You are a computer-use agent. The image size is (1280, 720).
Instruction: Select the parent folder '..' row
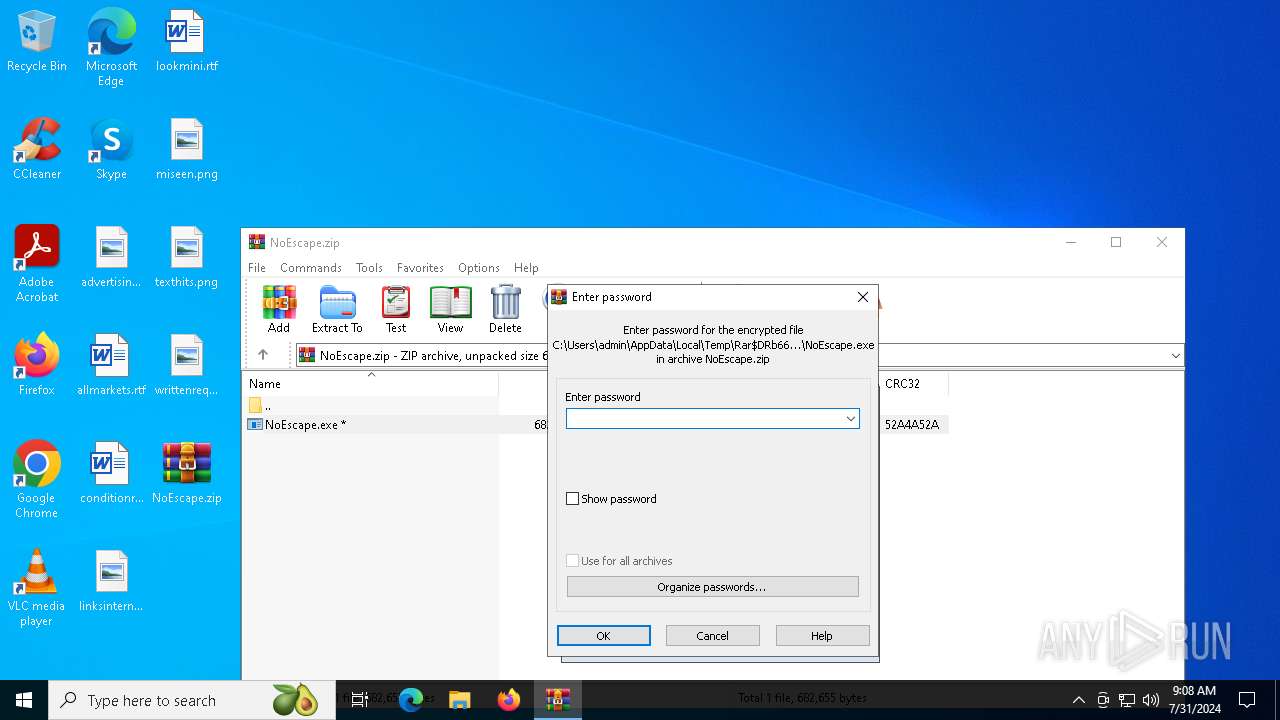pyautogui.click(x=371, y=406)
